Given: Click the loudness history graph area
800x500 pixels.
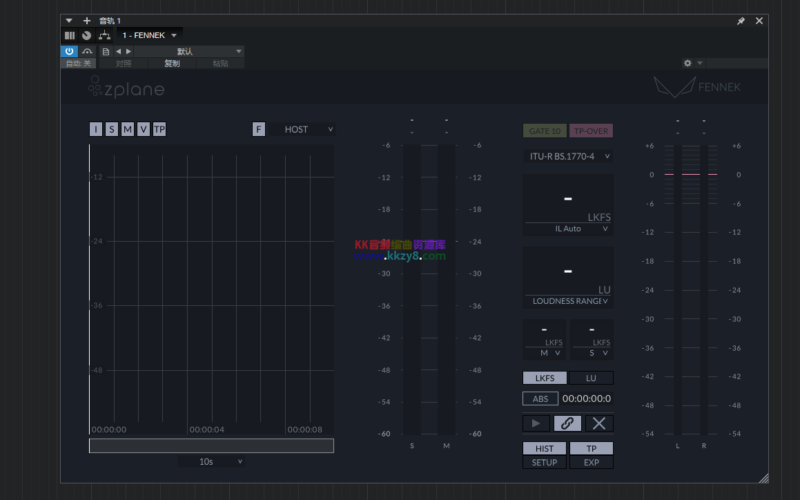Looking at the screenshot, I should 212,289.
